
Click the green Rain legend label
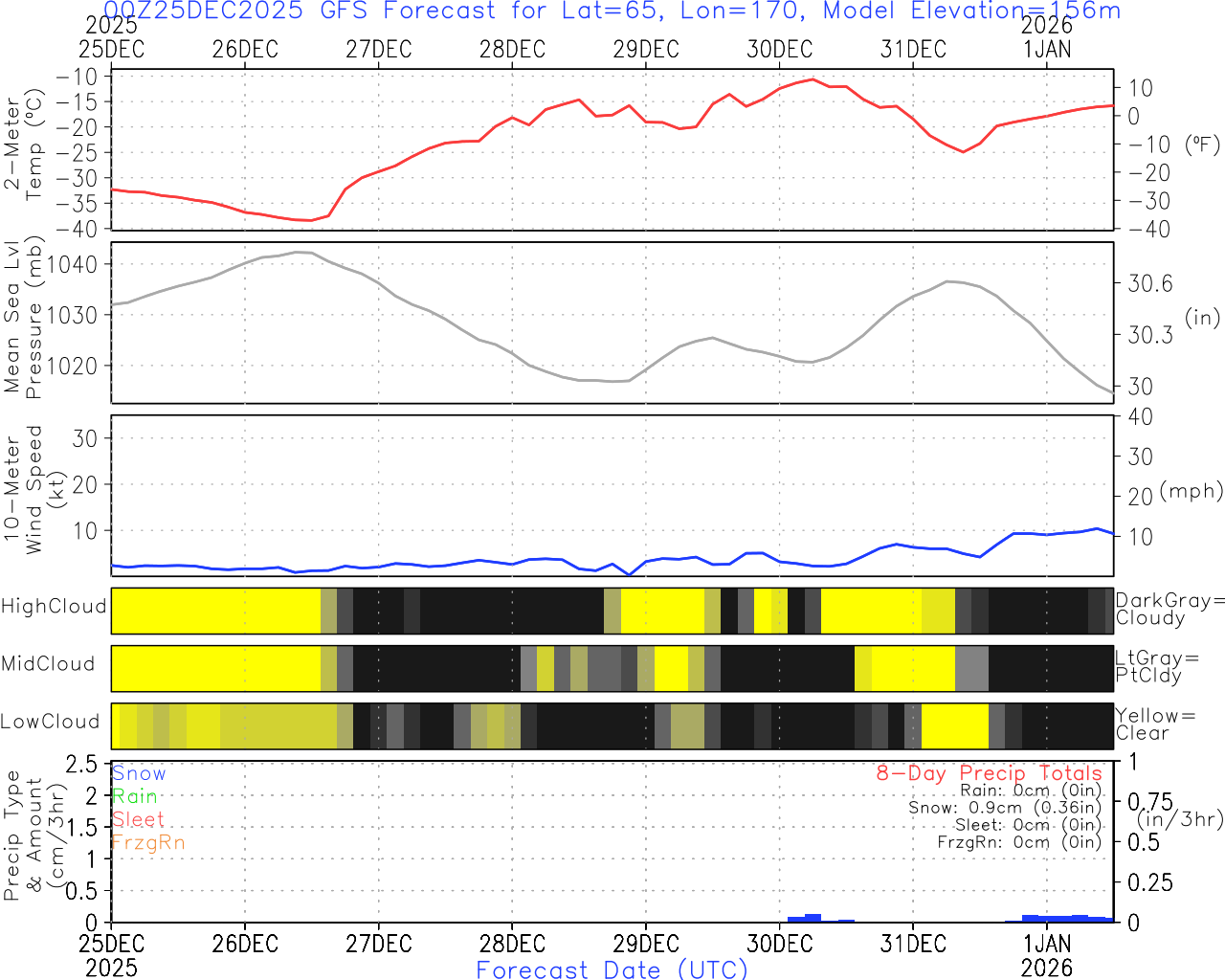tap(135, 796)
